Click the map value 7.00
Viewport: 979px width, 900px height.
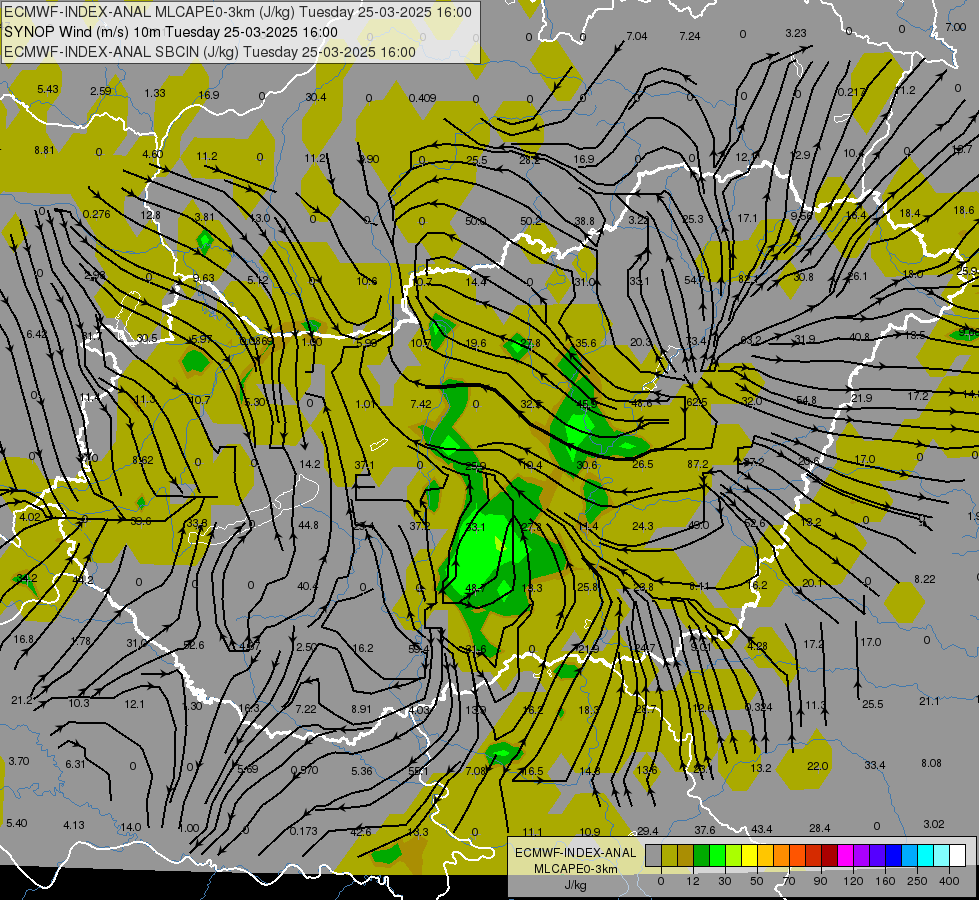coord(956,27)
